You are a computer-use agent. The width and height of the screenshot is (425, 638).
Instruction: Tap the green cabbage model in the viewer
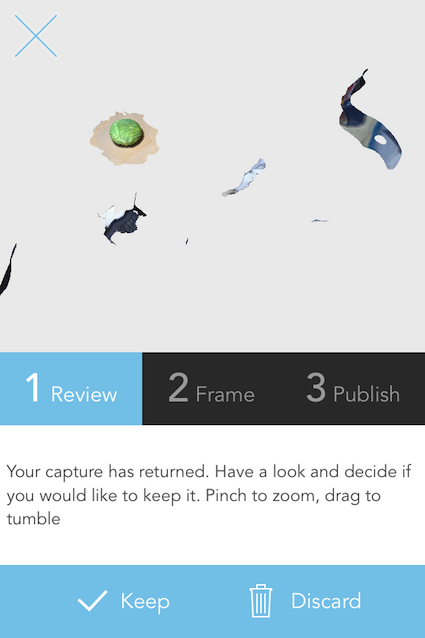pos(126,133)
